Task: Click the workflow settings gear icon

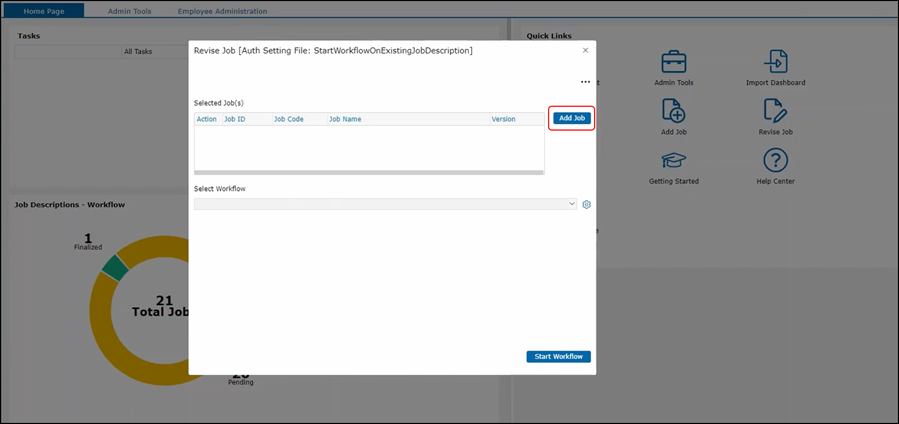Action: (x=587, y=204)
